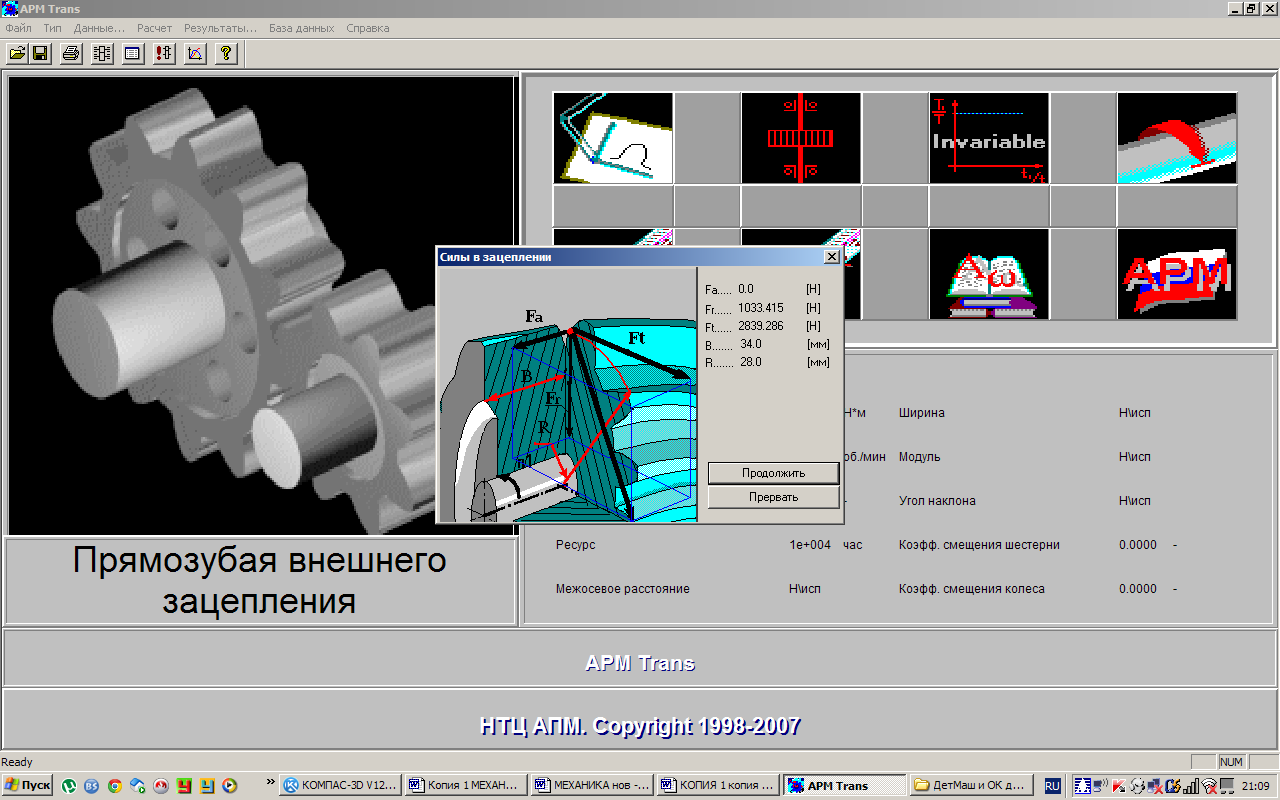Click the КОПИЯ 1 копия taskbar document

pos(718,786)
